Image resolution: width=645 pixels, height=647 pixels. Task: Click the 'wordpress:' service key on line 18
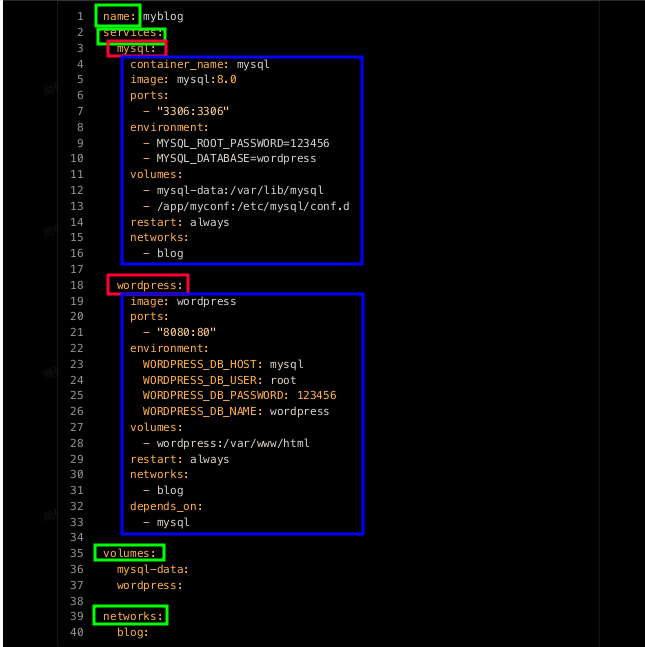point(149,285)
